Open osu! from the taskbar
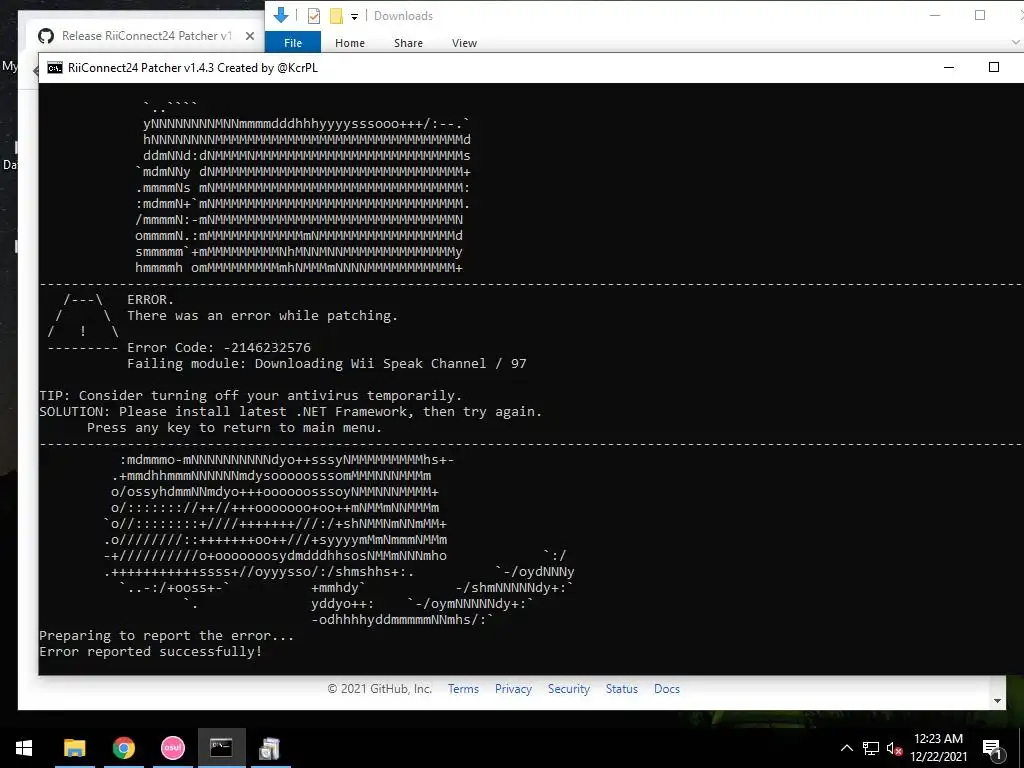Image resolution: width=1024 pixels, height=768 pixels. point(172,748)
